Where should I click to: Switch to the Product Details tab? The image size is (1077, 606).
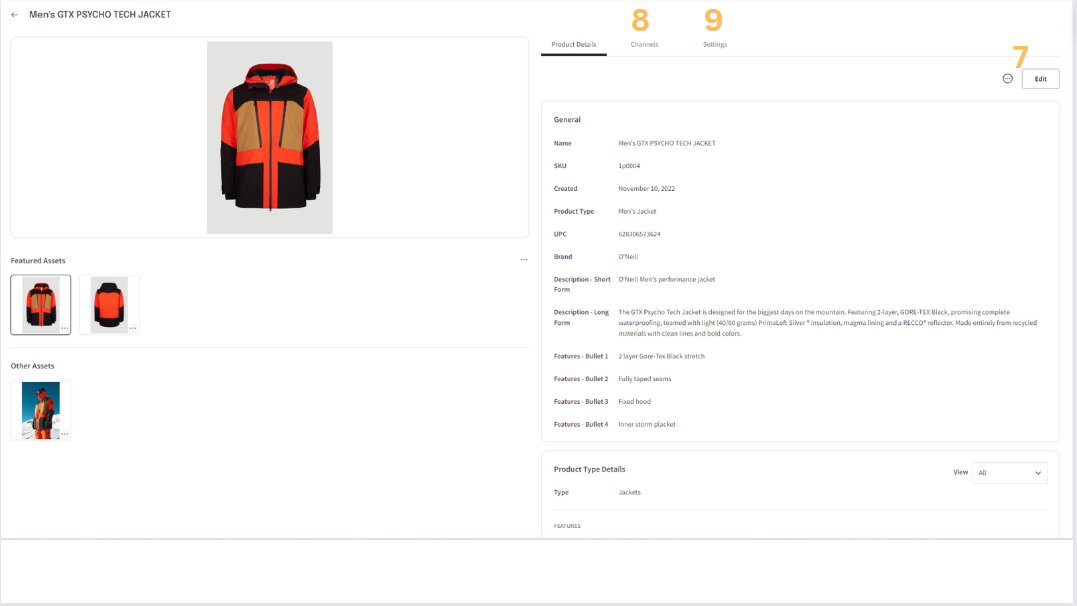tap(574, 45)
